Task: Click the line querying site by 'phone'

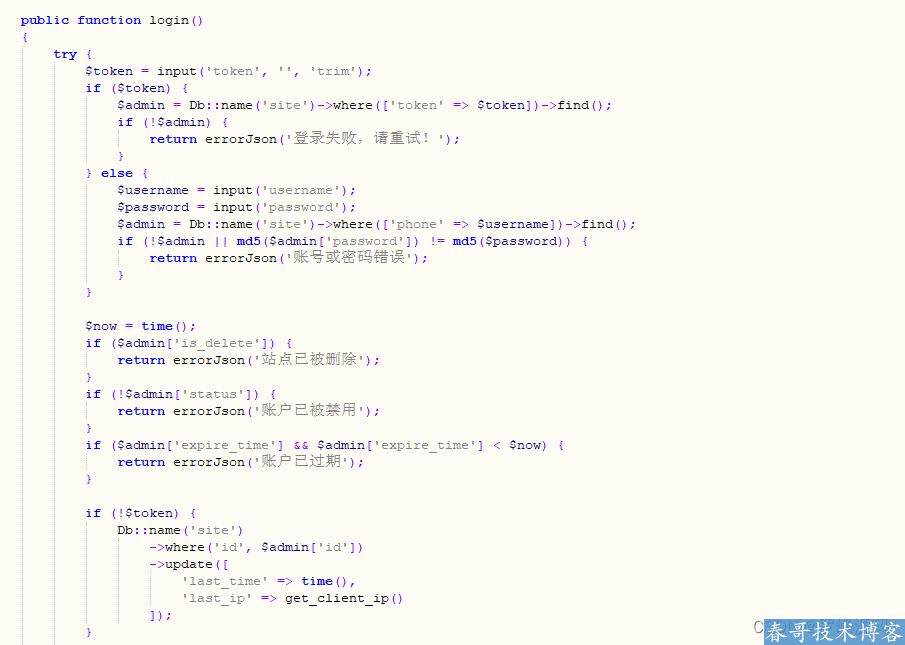Action: point(376,224)
